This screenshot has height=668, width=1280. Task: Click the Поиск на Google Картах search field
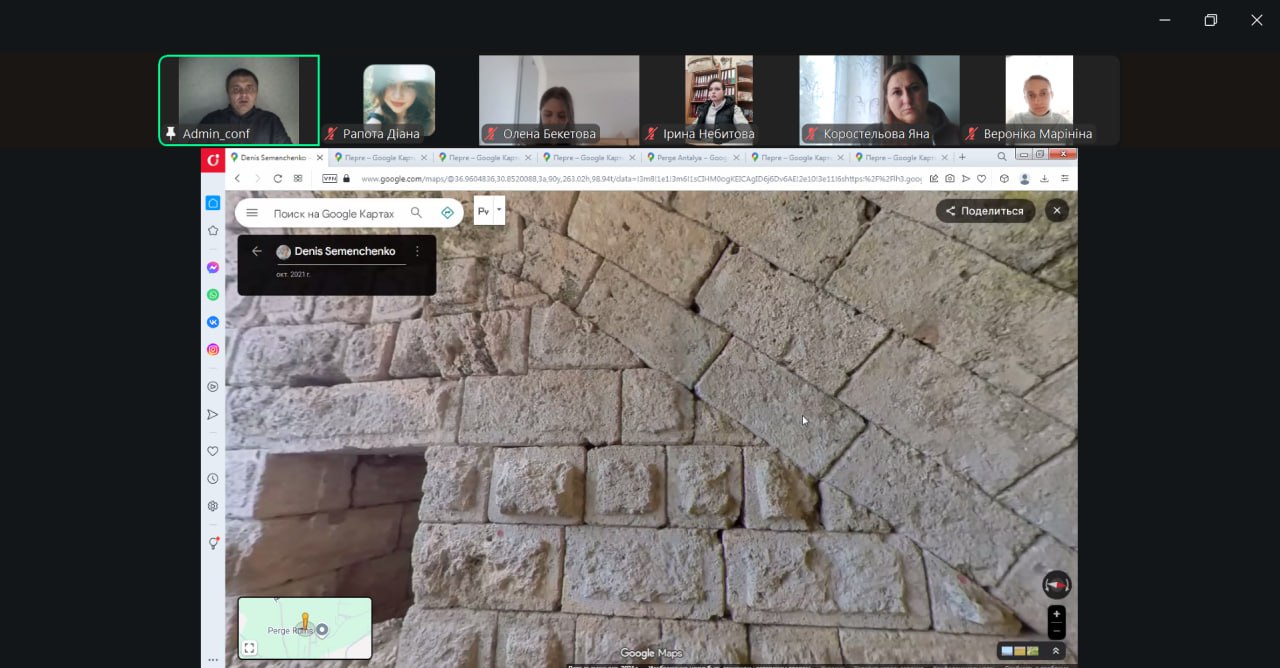click(x=333, y=213)
